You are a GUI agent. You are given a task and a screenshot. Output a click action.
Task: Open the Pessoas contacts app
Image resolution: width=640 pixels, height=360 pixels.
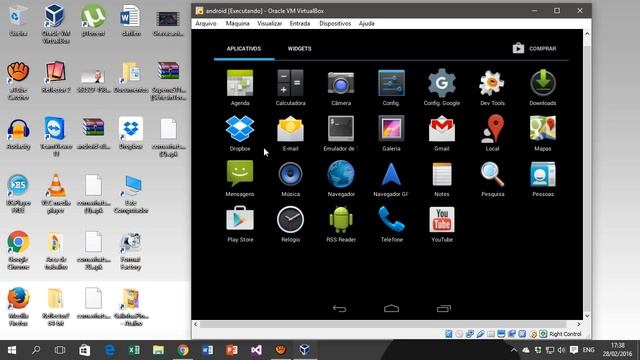[x=543, y=178]
